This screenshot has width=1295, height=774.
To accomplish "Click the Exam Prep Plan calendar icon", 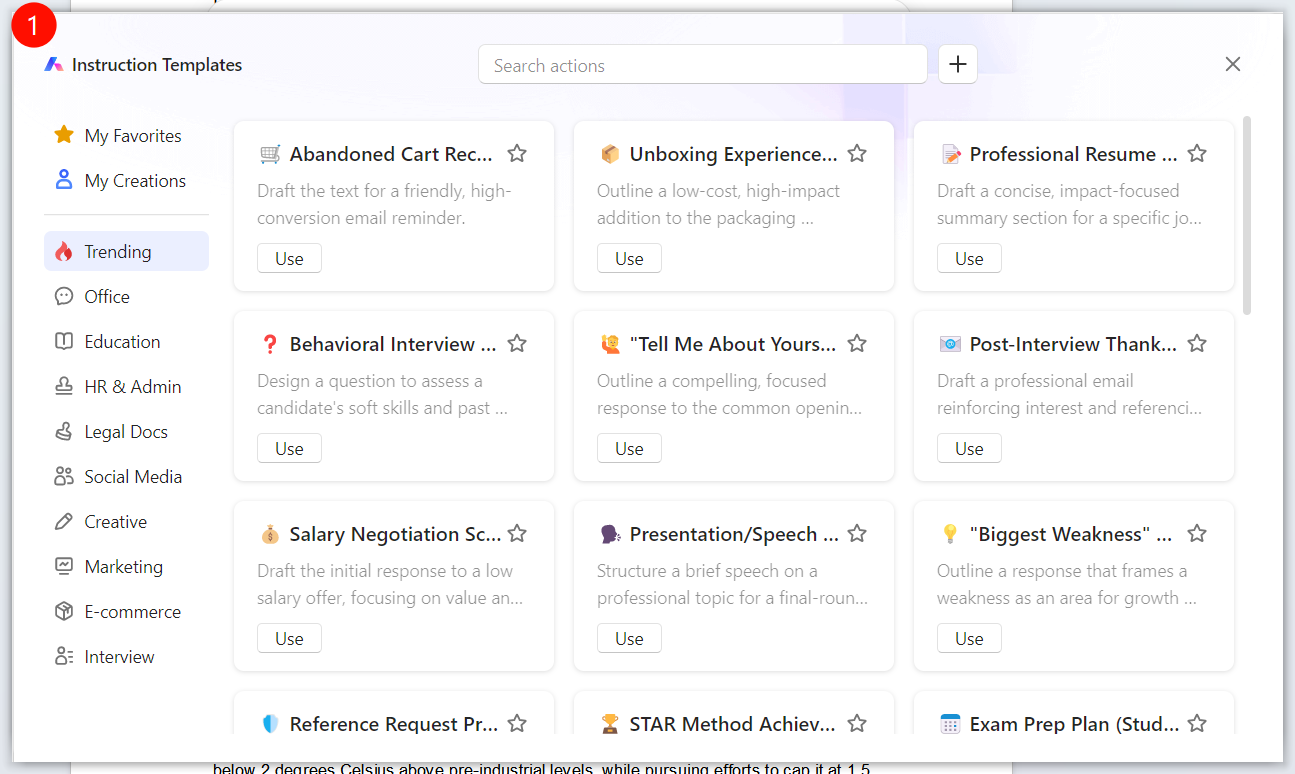I will coord(950,725).
